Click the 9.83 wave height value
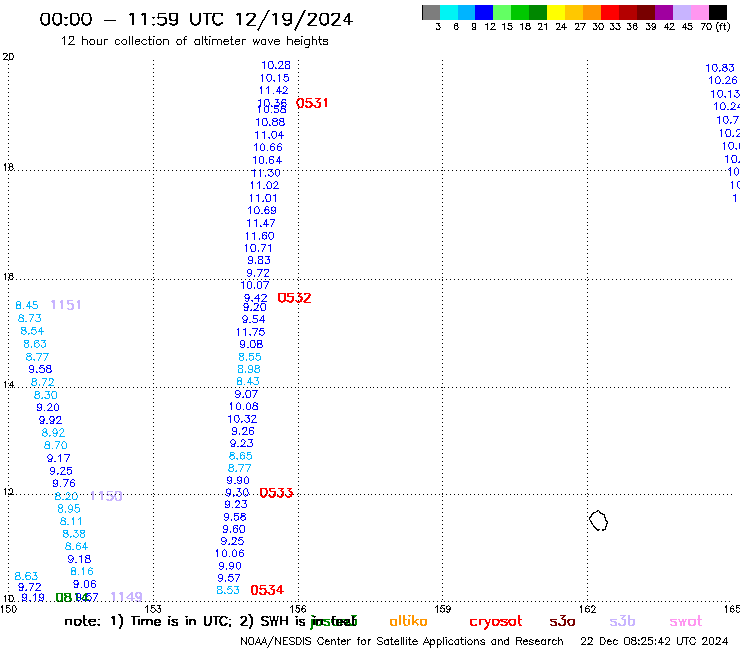 pos(259,260)
